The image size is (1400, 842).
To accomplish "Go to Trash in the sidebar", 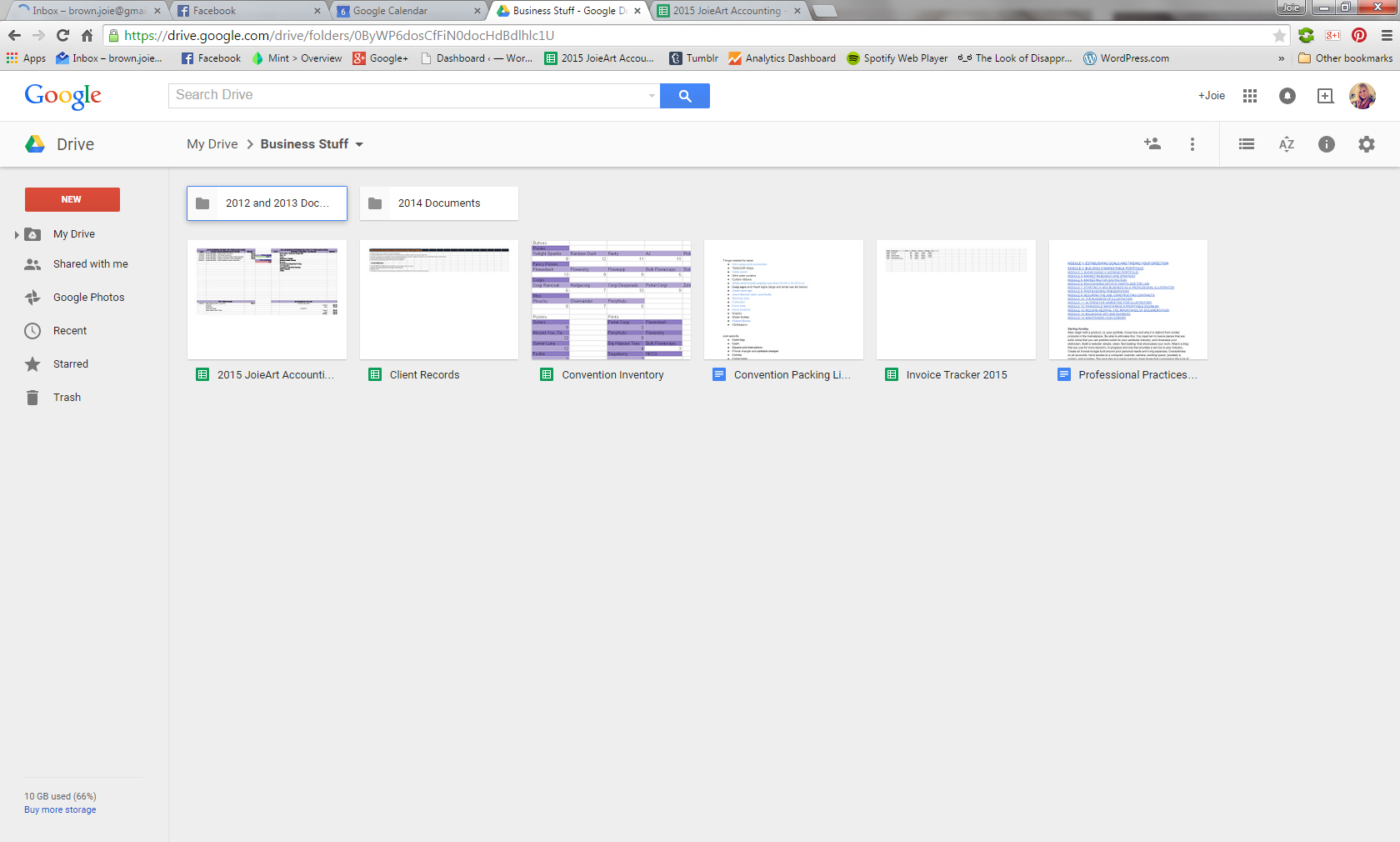I will pyautogui.click(x=67, y=398).
